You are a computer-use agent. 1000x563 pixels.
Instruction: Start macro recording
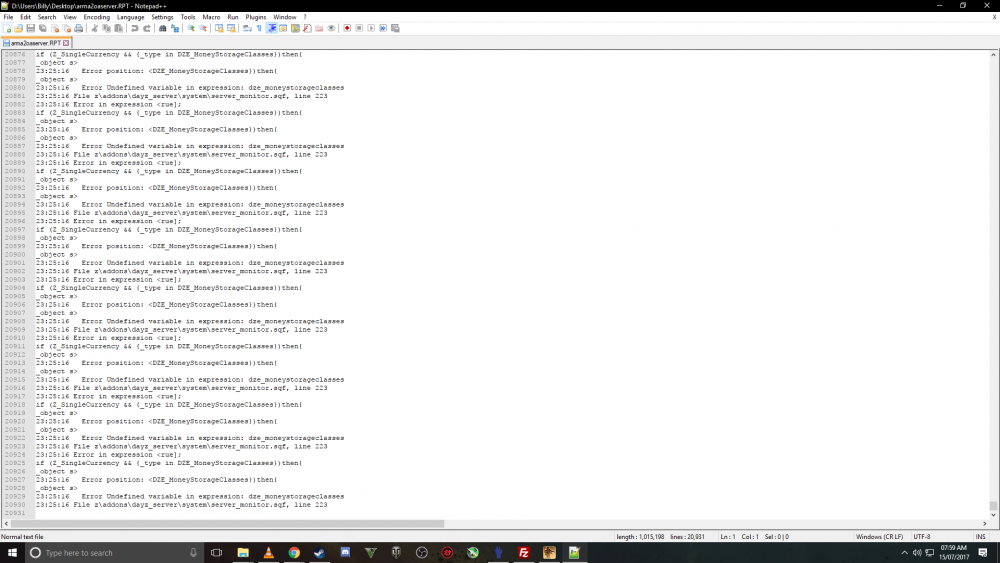[x=347, y=28]
